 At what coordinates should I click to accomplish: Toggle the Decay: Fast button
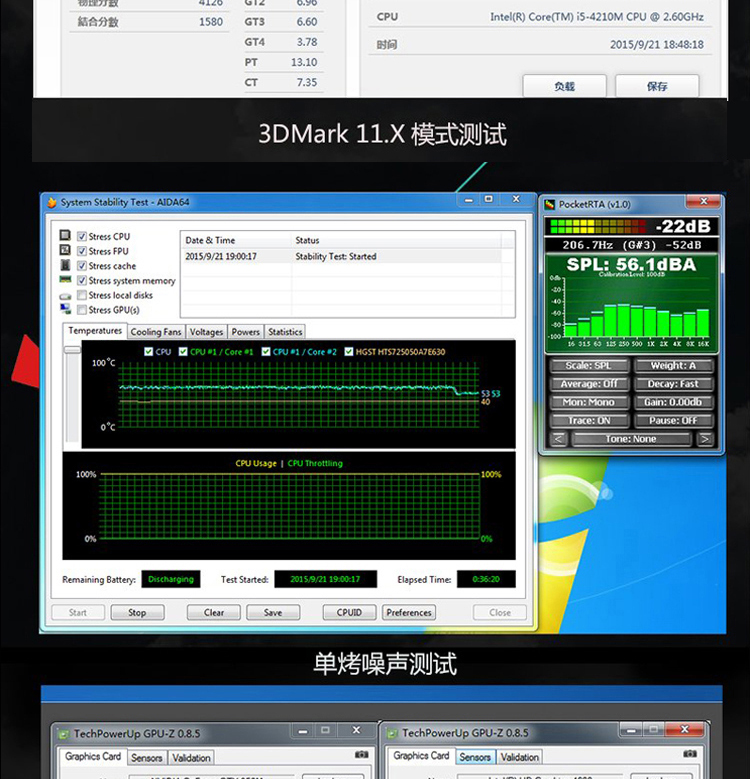click(x=673, y=384)
